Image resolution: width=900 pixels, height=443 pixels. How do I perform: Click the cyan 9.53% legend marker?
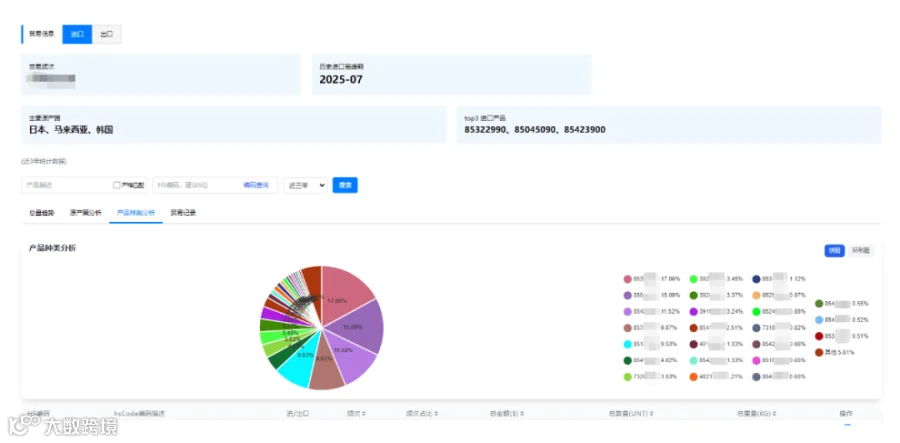627,344
